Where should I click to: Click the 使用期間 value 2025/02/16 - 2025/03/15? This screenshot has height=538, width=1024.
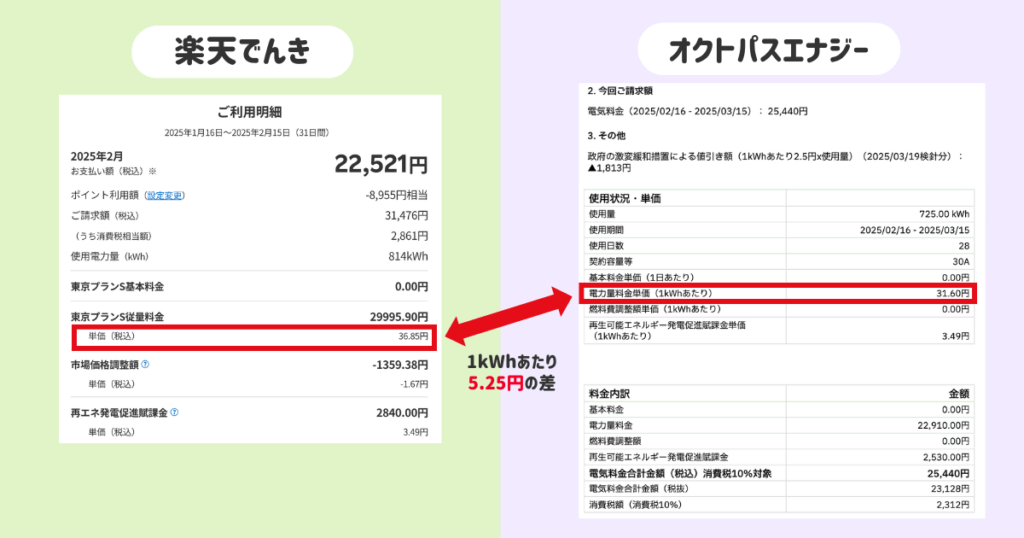point(915,230)
